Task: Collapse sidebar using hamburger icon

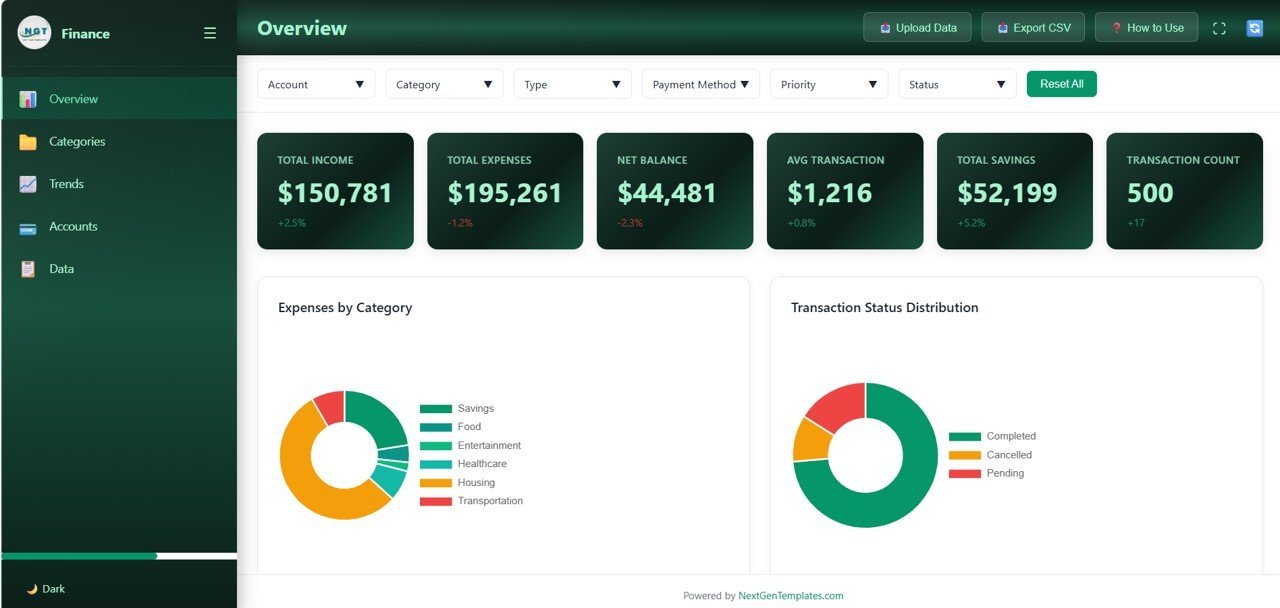Action: coord(210,32)
